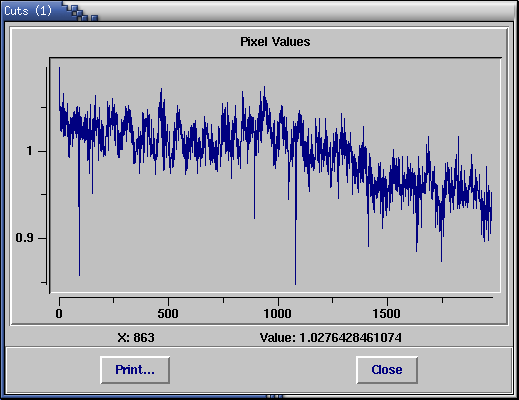Click the checkered title bar decoration icon
Screen dimensions: 519x400
(81, 12)
